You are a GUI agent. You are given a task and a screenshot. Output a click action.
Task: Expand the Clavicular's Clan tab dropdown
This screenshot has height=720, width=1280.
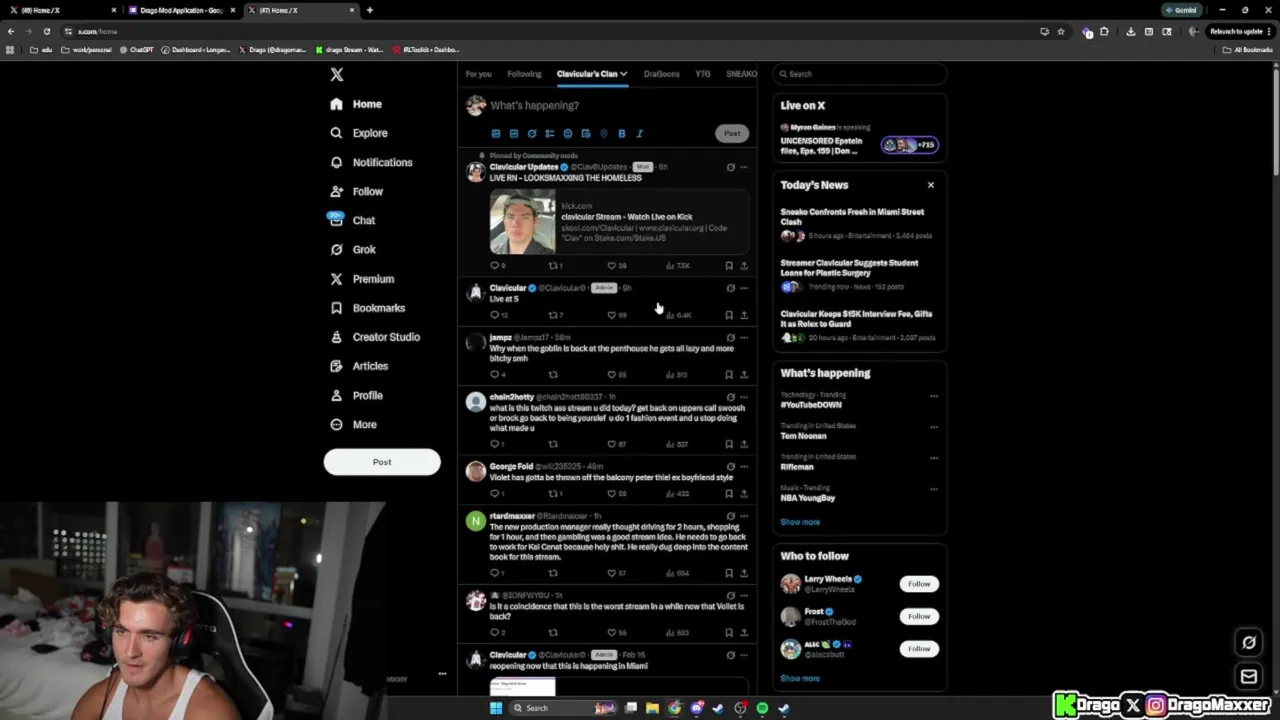(623, 74)
